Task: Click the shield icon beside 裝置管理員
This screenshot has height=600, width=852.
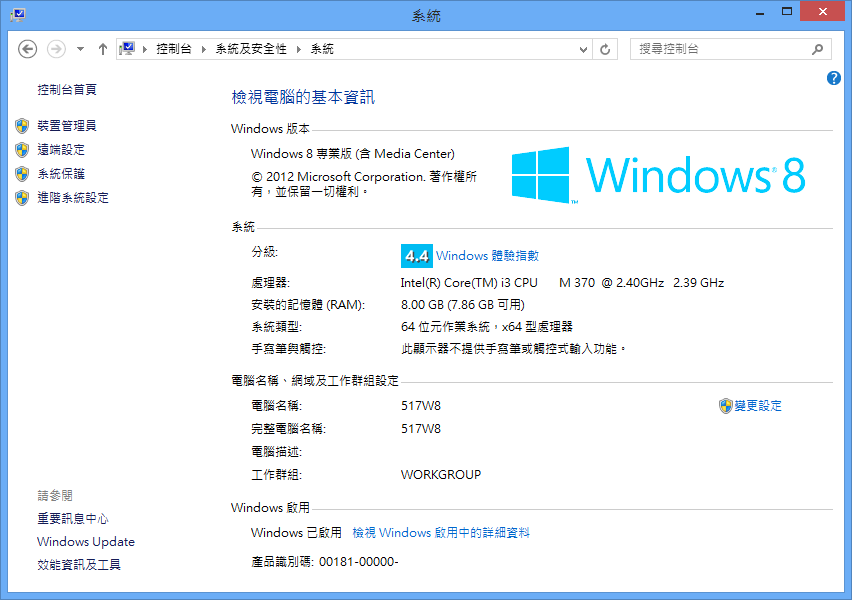Action: (x=22, y=126)
